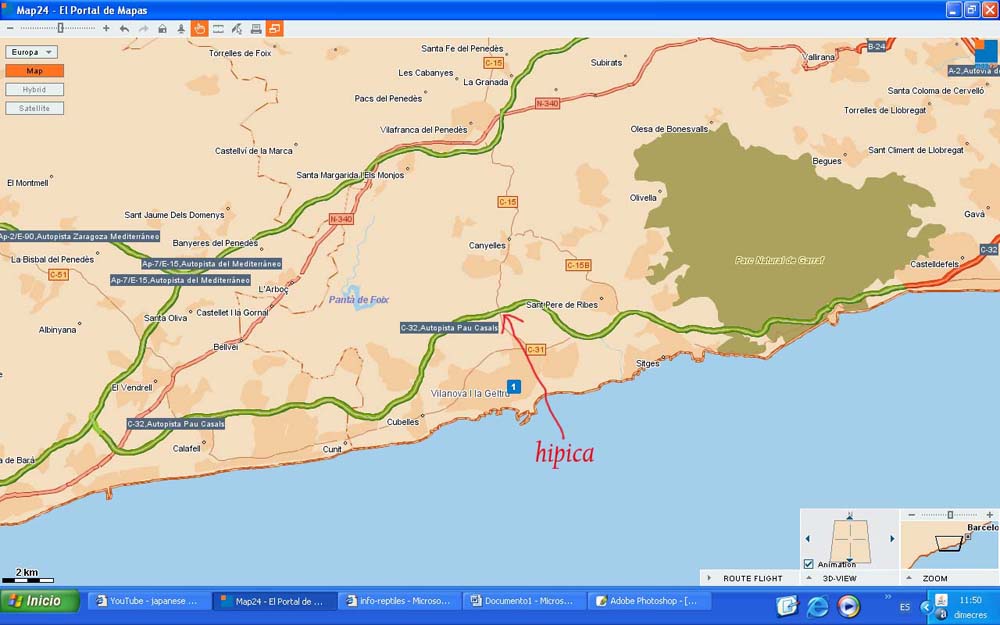Click the home icon in the toolbar
This screenshot has height=625, width=1000.
(x=162, y=28)
